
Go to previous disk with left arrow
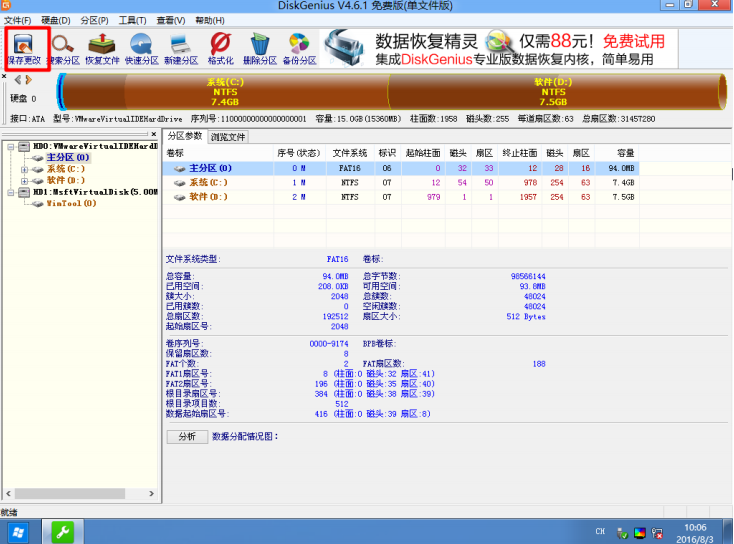click(18, 80)
